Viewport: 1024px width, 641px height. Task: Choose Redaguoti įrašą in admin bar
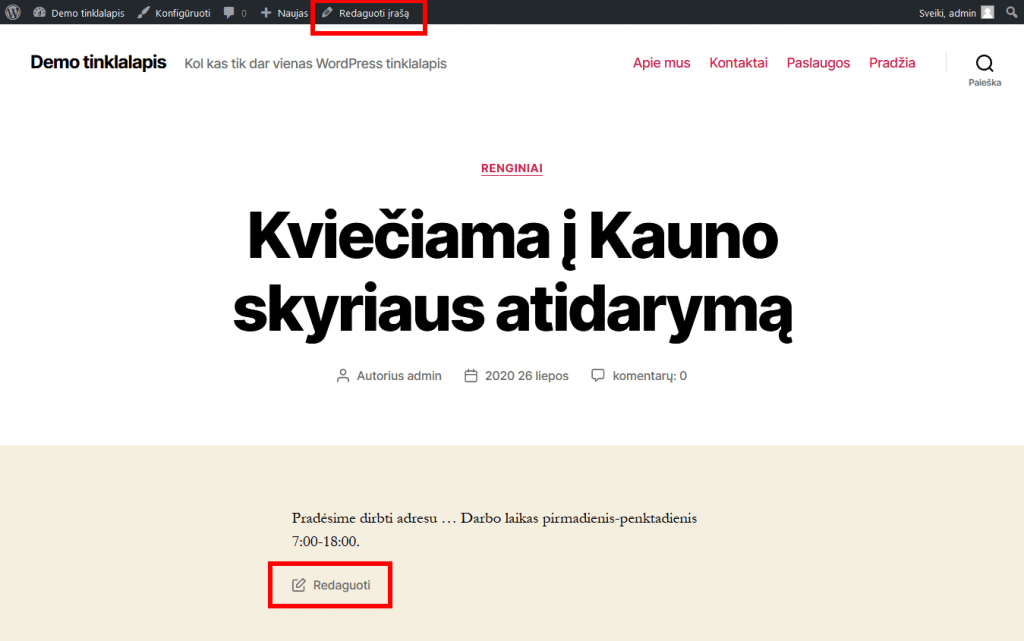pyautogui.click(x=374, y=13)
